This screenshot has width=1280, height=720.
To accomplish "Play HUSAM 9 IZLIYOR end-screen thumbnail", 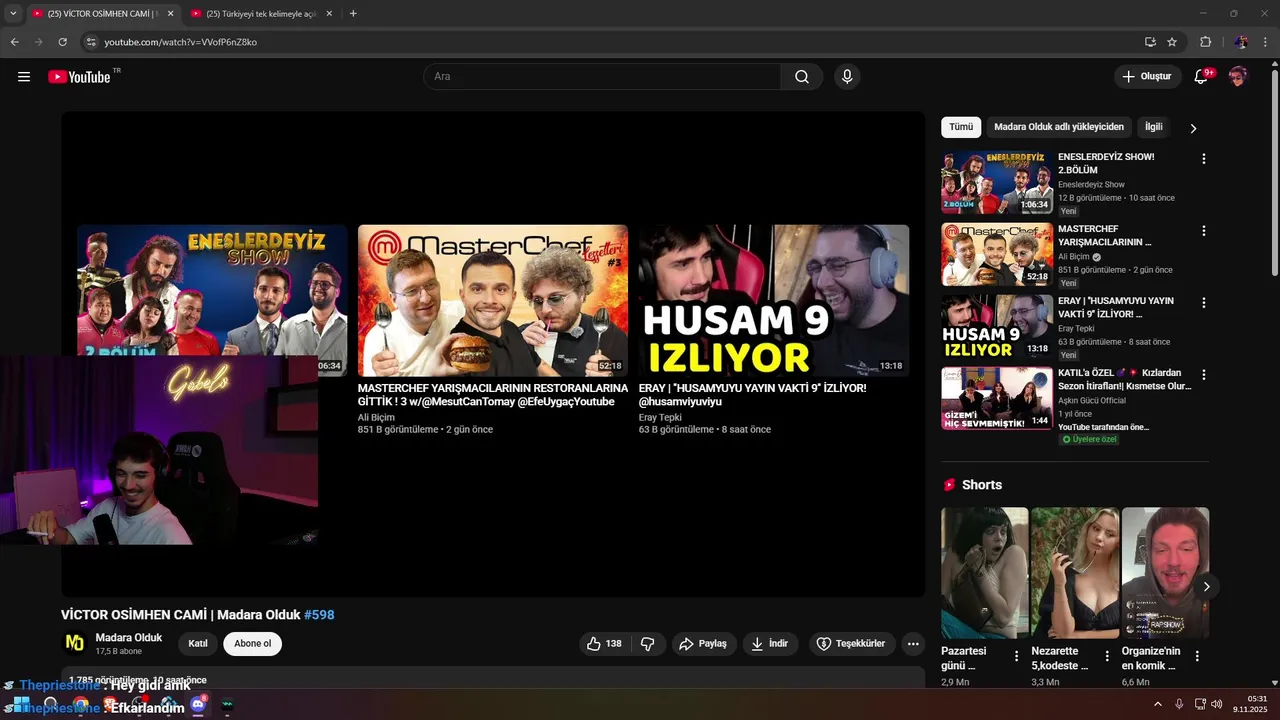I will [x=774, y=300].
